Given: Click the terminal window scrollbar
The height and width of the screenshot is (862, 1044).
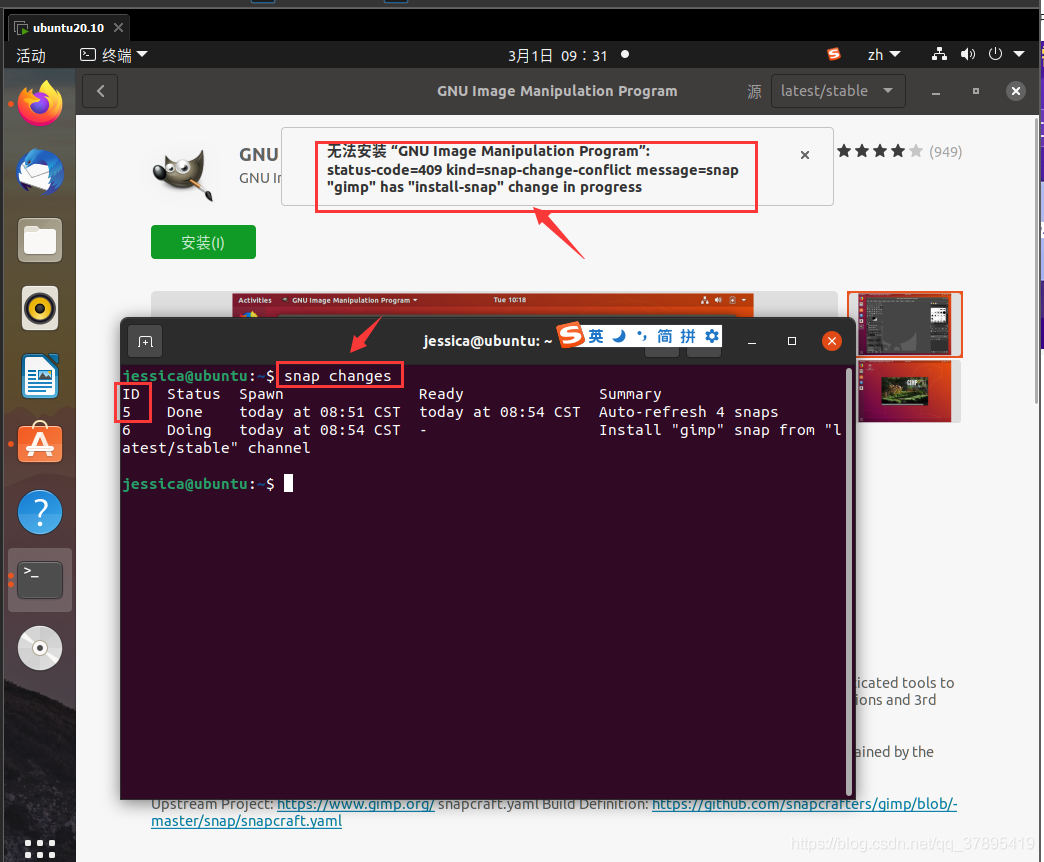Looking at the screenshot, I should (x=849, y=580).
